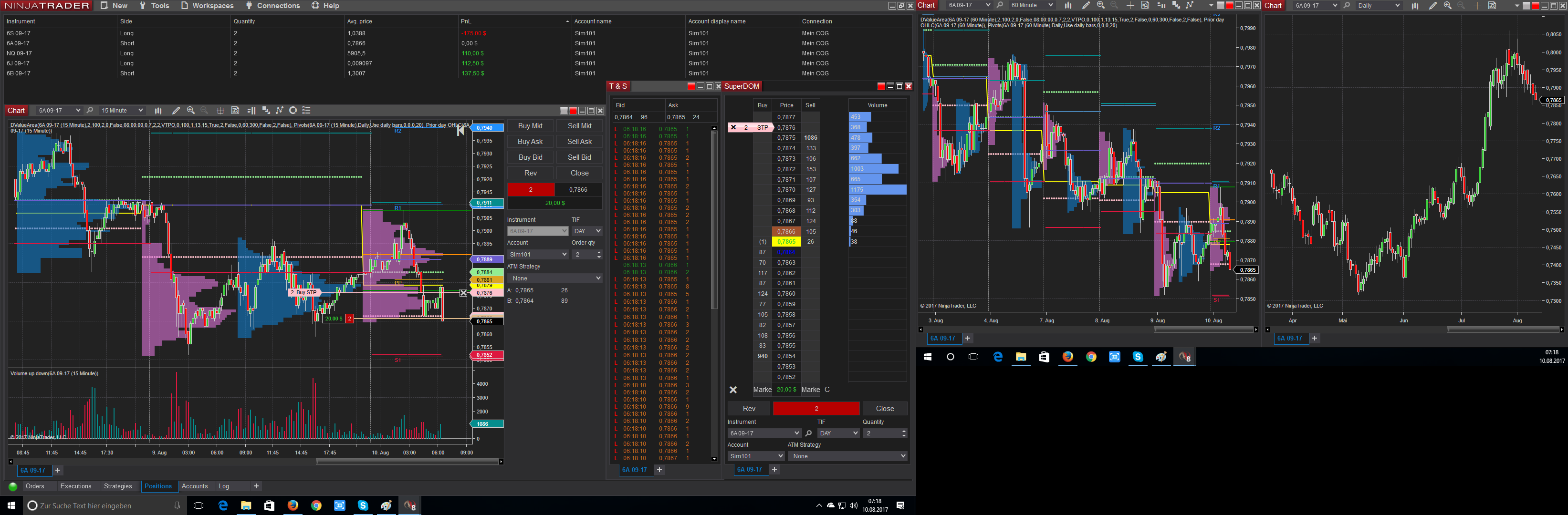Show the data box in 15 Minute chart

[x=236, y=111]
